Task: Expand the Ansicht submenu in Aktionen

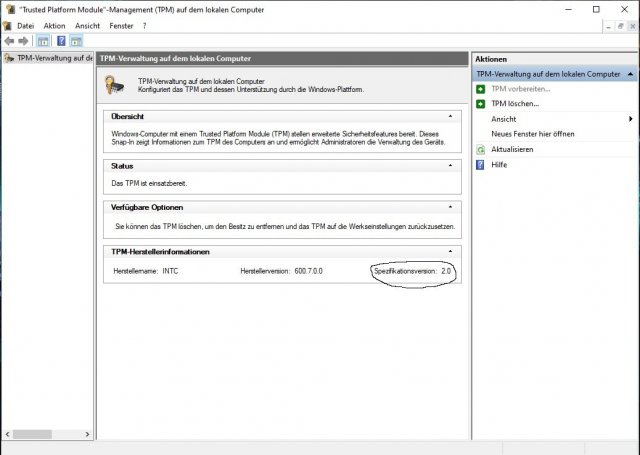Action: [630, 119]
